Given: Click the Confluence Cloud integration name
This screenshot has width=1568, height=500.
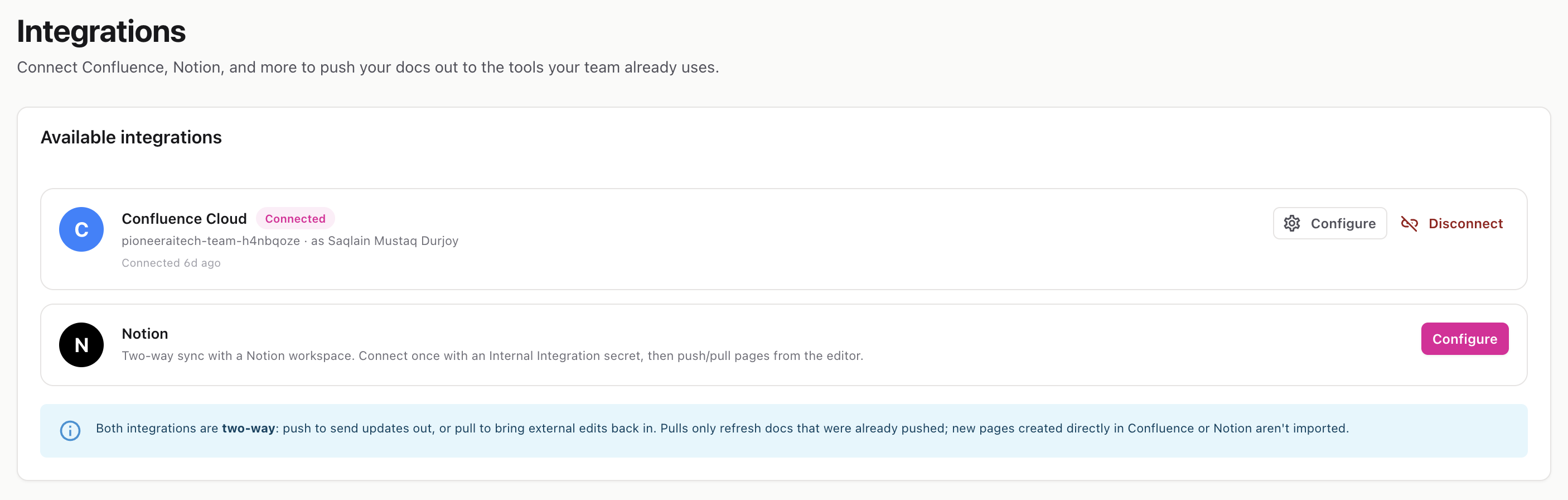Looking at the screenshot, I should pos(184,219).
